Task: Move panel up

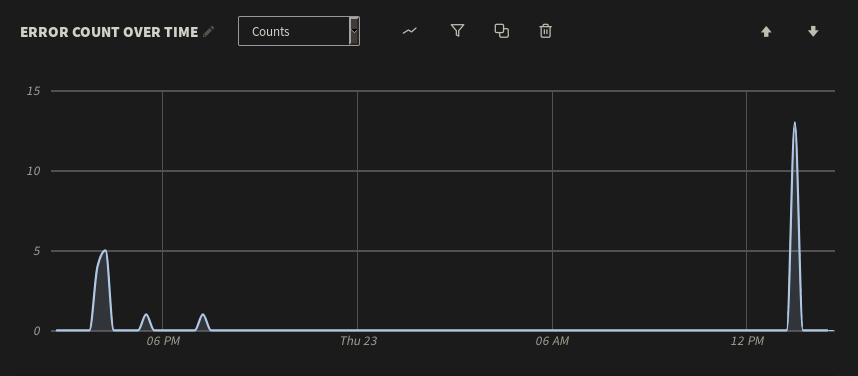Action: point(766,32)
